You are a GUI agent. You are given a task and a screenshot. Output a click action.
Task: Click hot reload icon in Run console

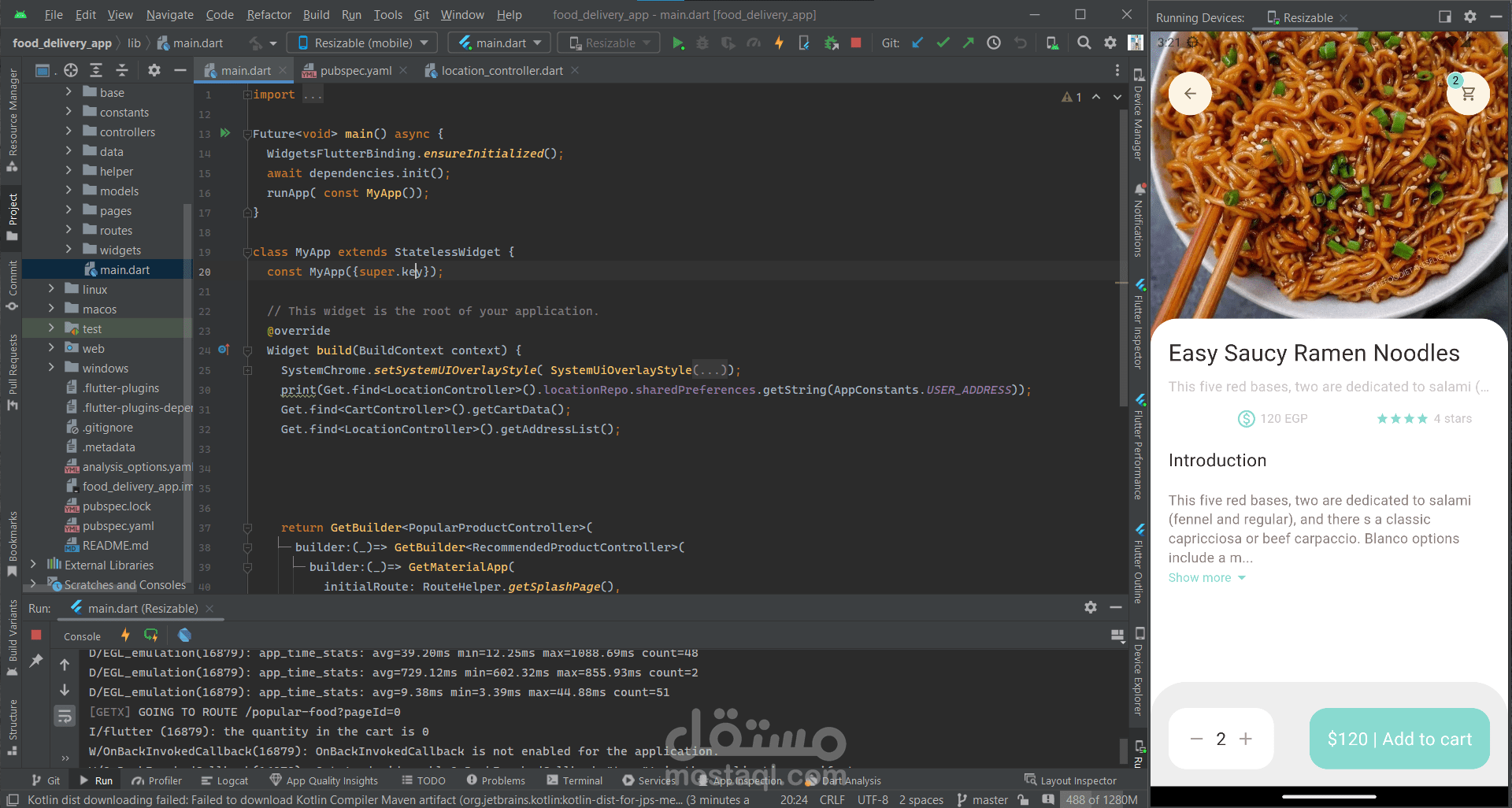[125, 636]
